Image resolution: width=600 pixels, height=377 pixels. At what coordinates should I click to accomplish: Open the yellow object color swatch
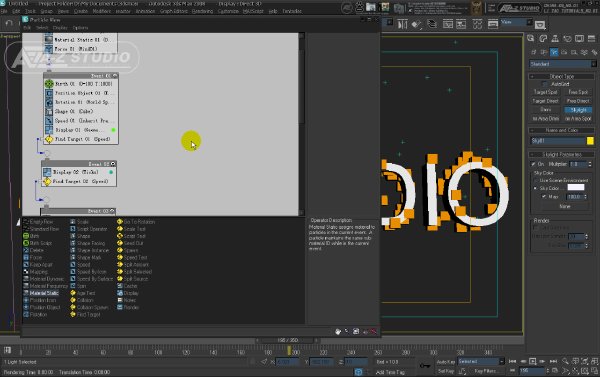pyautogui.click(x=590, y=141)
